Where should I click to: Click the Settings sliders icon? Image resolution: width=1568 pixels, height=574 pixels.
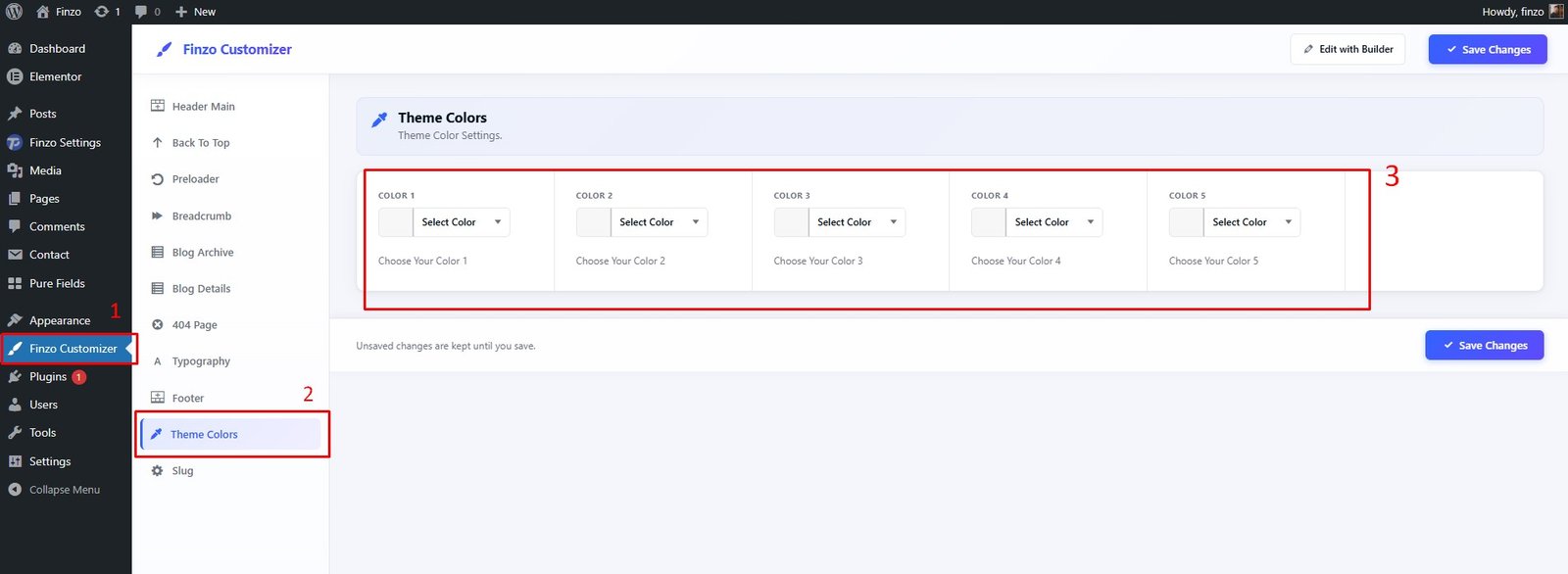pyautogui.click(x=15, y=461)
